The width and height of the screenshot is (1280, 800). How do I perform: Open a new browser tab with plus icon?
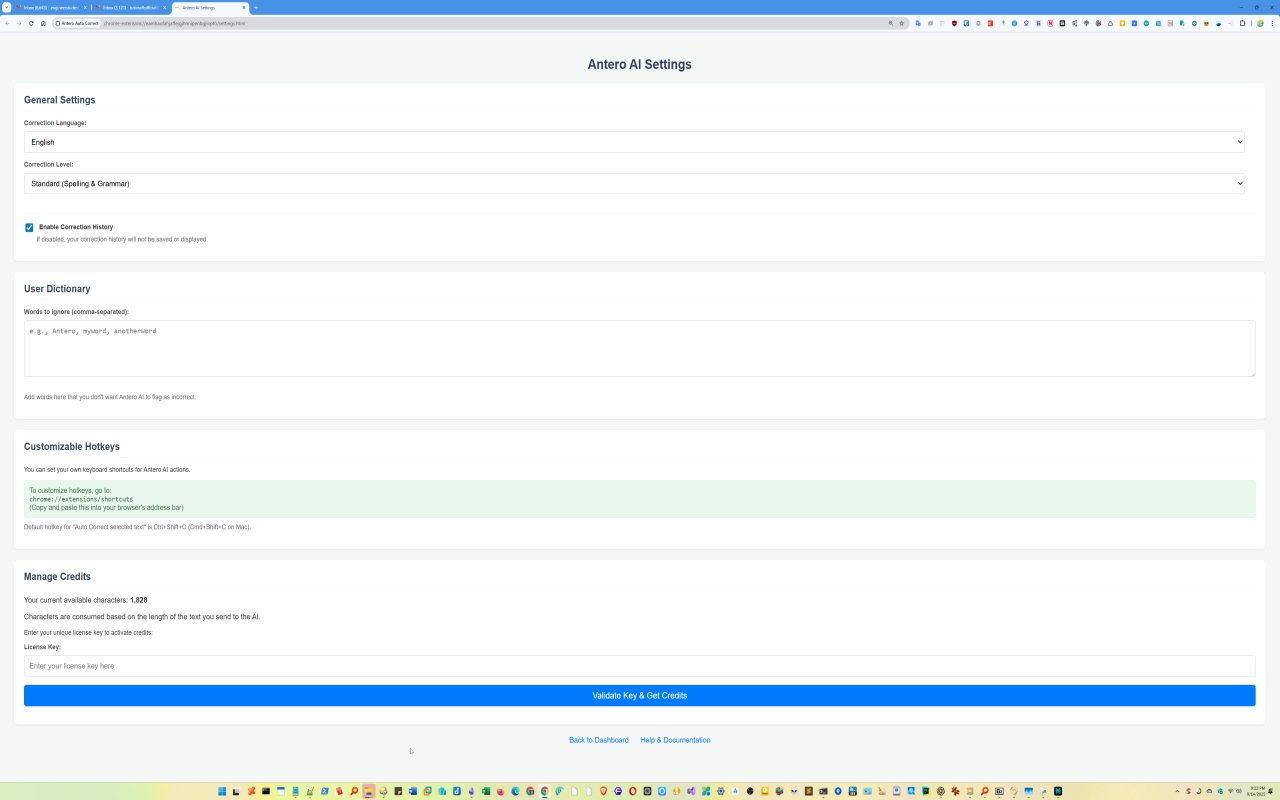click(x=255, y=7)
